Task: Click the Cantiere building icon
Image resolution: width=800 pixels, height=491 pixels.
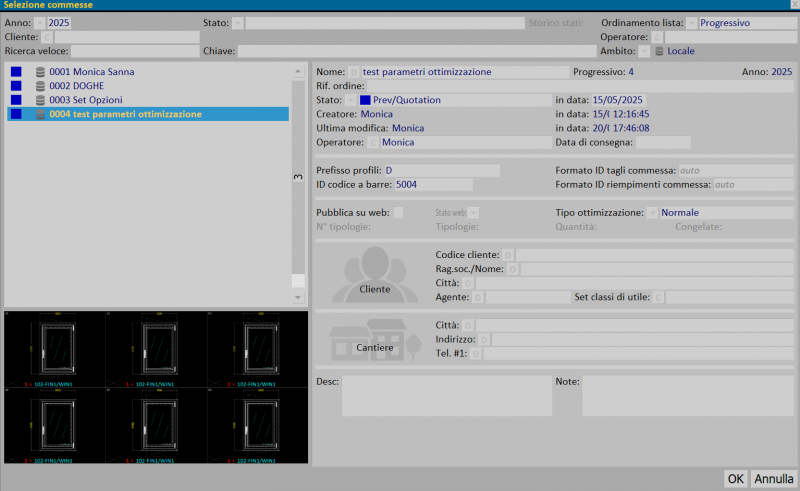Action: coord(375,339)
